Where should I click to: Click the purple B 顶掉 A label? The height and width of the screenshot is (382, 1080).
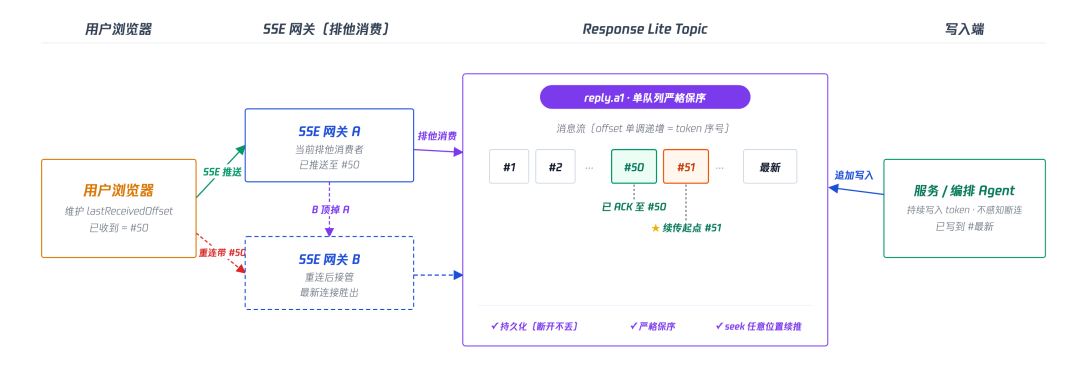330,209
